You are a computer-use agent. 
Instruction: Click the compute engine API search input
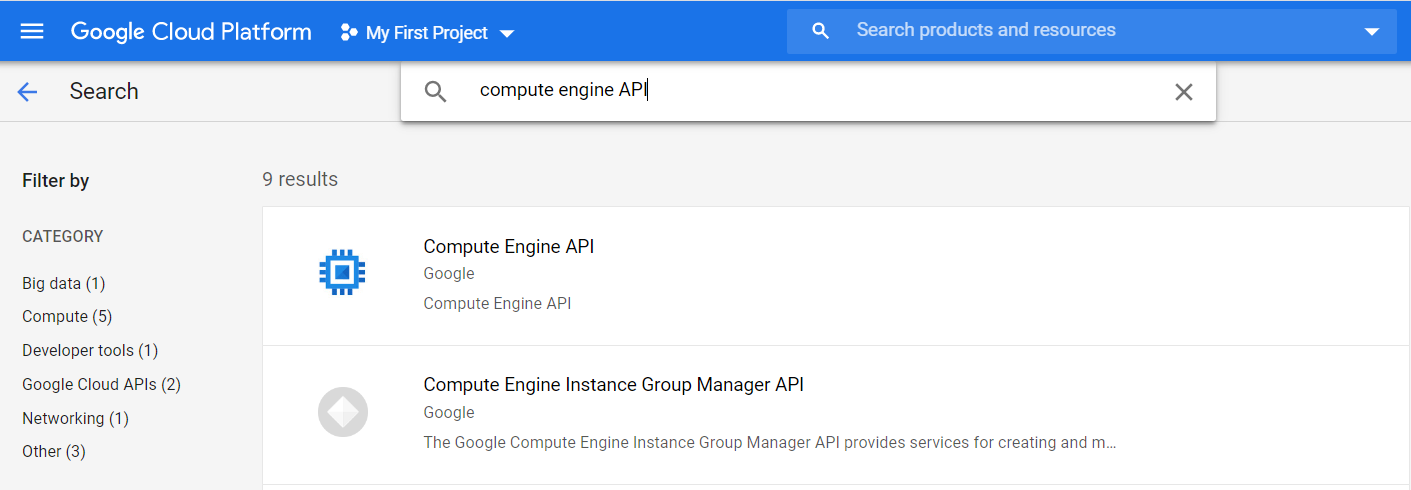(800, 91)
